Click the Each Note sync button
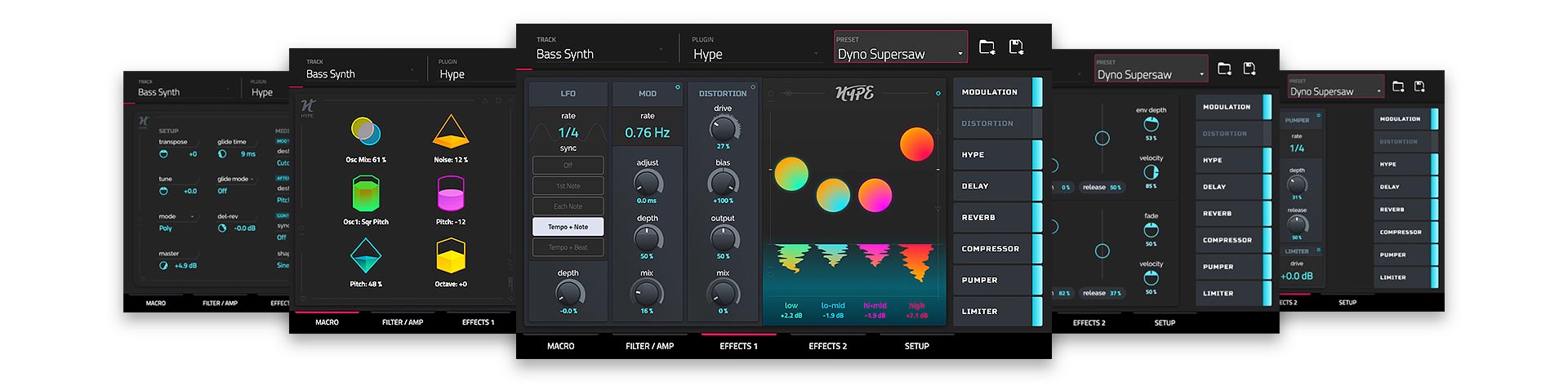 (x=568, y=206)
